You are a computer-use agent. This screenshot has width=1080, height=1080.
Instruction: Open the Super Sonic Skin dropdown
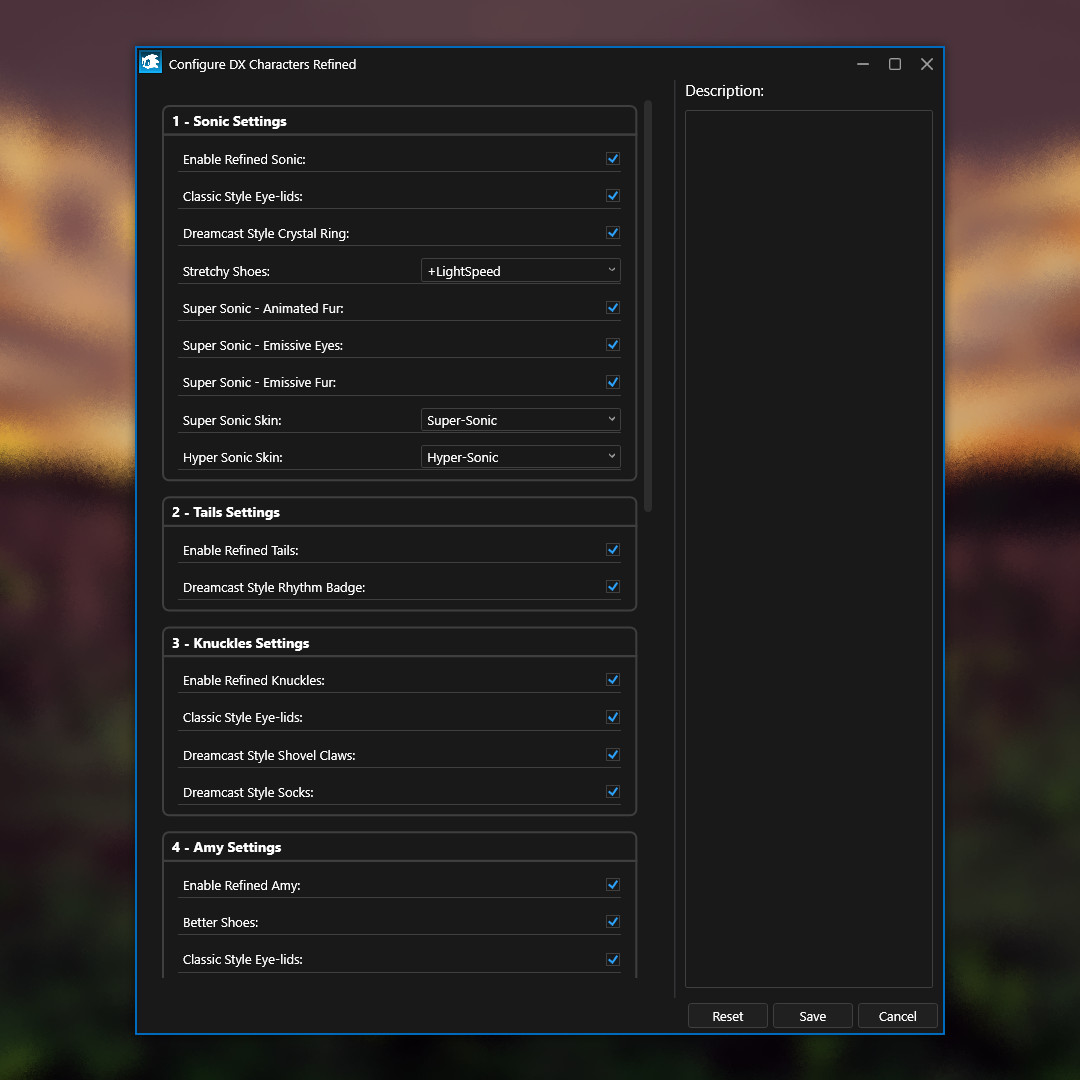pos(520,419)
